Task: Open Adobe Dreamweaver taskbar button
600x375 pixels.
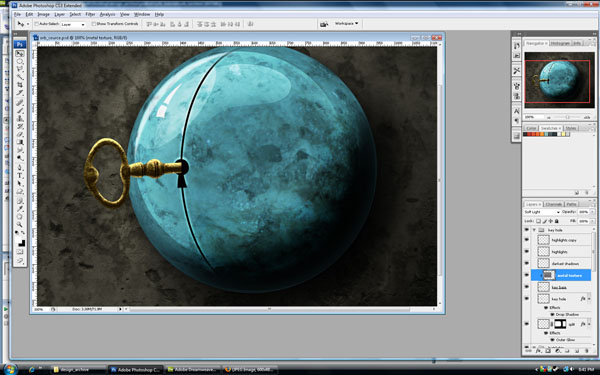Action: 194,370
